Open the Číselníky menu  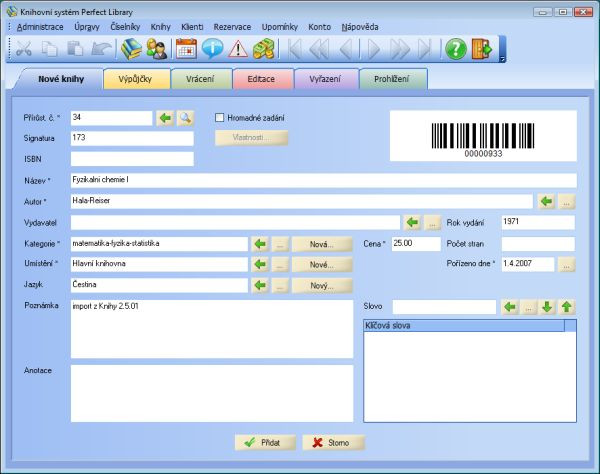pos(125,27)
